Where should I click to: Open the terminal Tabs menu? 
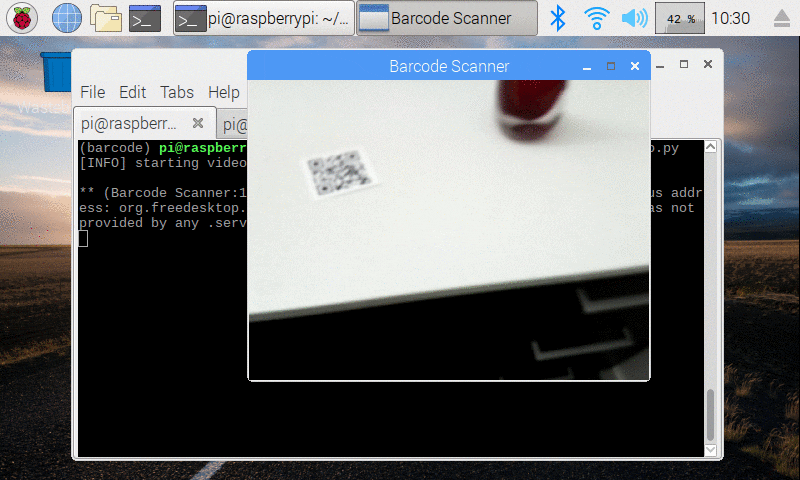click(x=177, y=92)
